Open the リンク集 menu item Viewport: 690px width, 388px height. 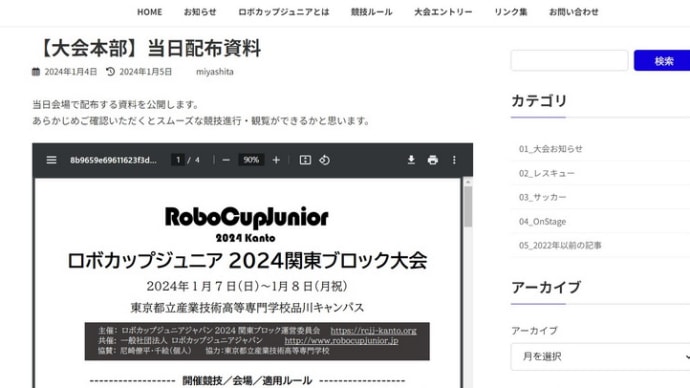(x=510, y=12)
